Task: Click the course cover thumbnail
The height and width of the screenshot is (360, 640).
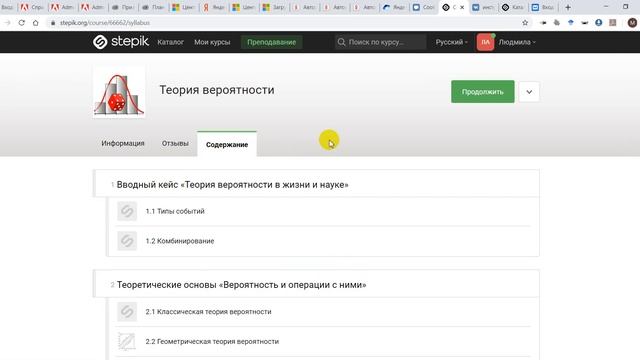Action: (x=119, y=92)
